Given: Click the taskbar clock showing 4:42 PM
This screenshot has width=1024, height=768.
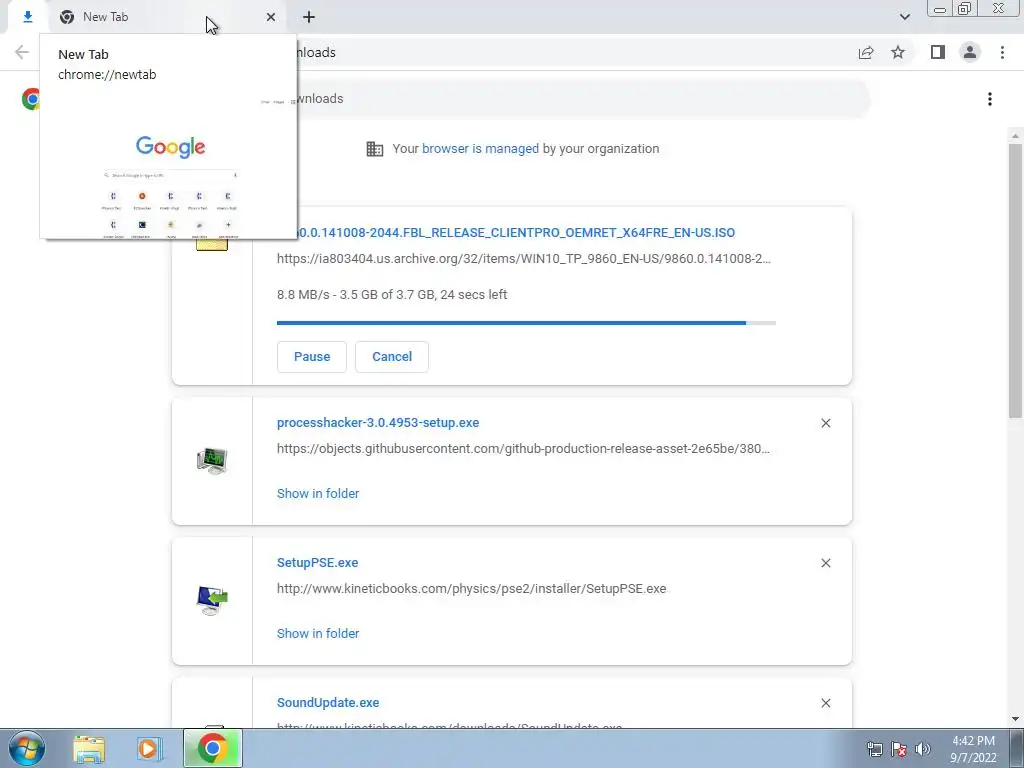Looking at the screenshot, I should click(973, 749).
